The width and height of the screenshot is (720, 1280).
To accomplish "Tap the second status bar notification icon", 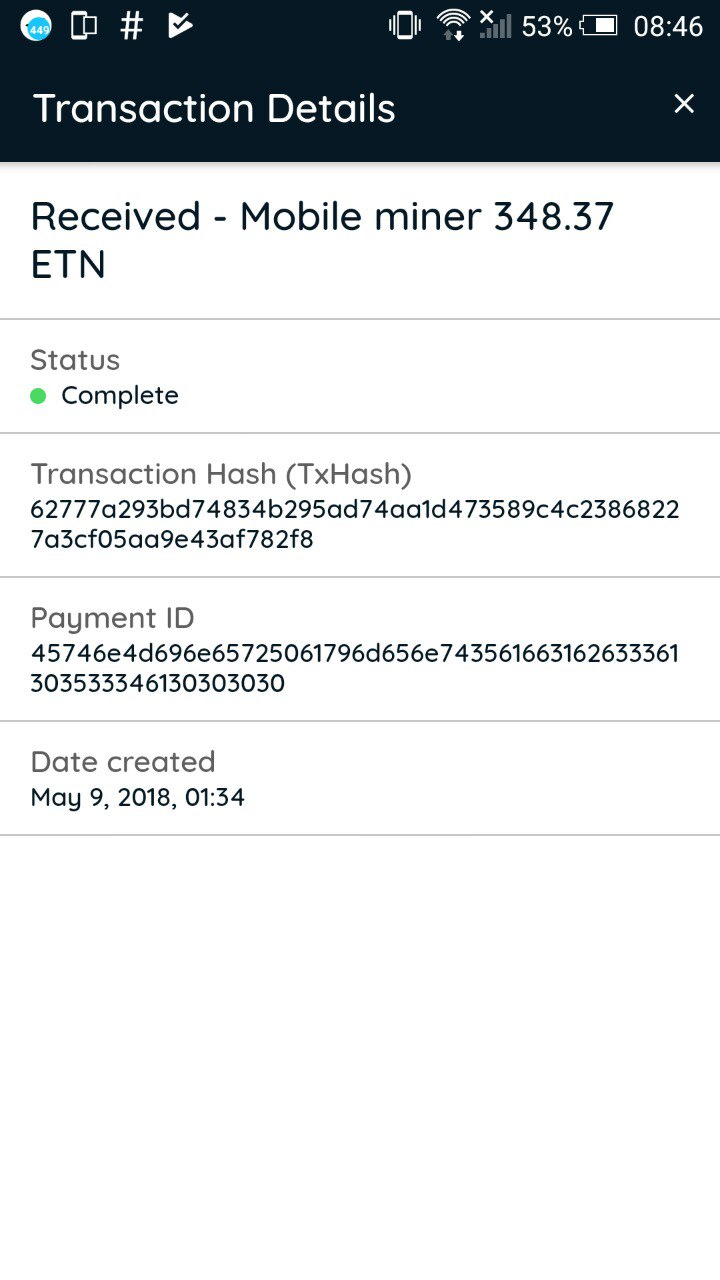I will tap(84, 26).
